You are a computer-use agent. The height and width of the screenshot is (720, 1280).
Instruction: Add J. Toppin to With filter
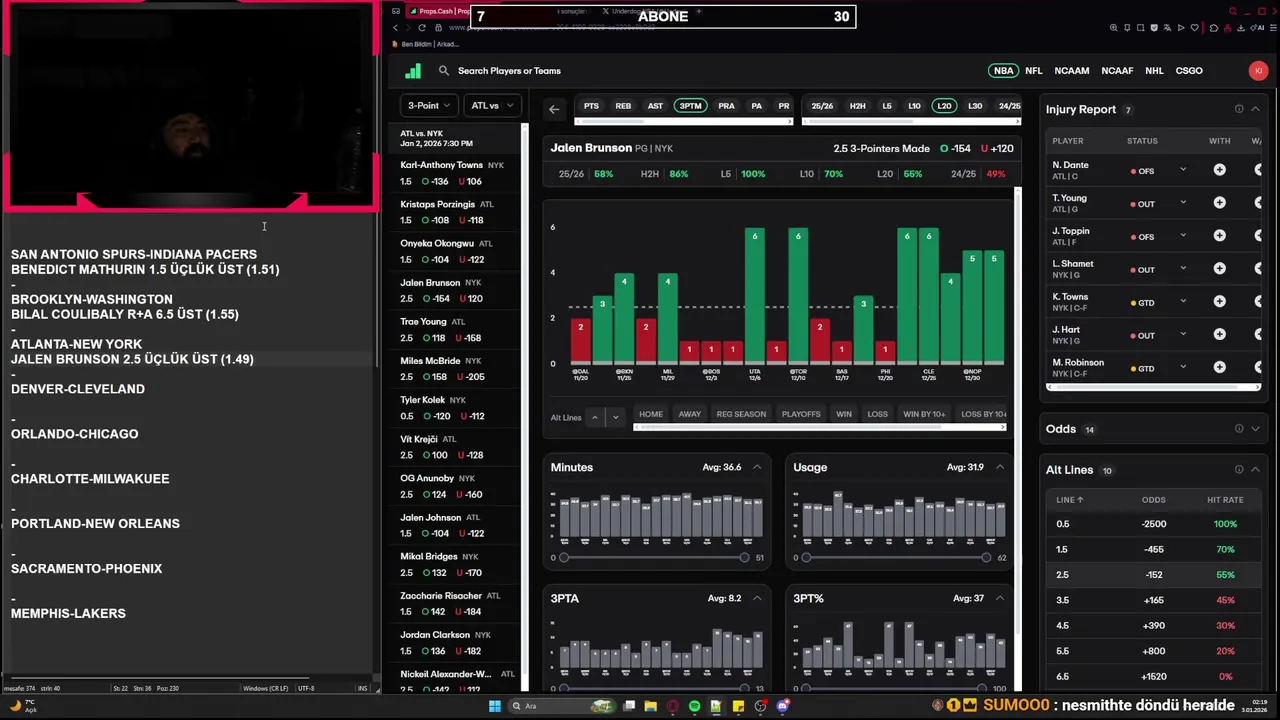coord(1219,236)
